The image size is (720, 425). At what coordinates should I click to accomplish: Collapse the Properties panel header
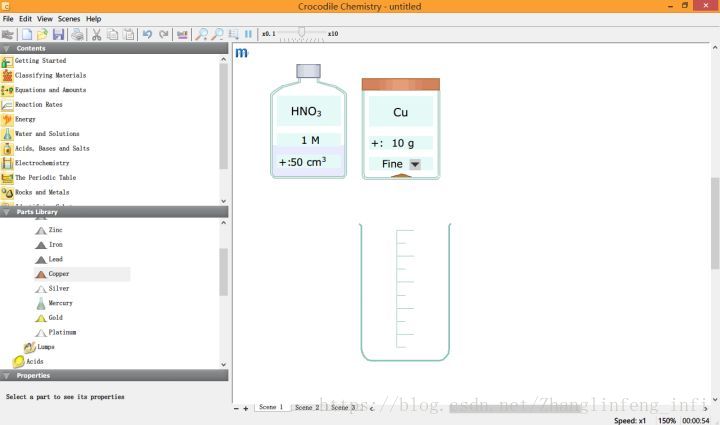click(x=8, y=376)
